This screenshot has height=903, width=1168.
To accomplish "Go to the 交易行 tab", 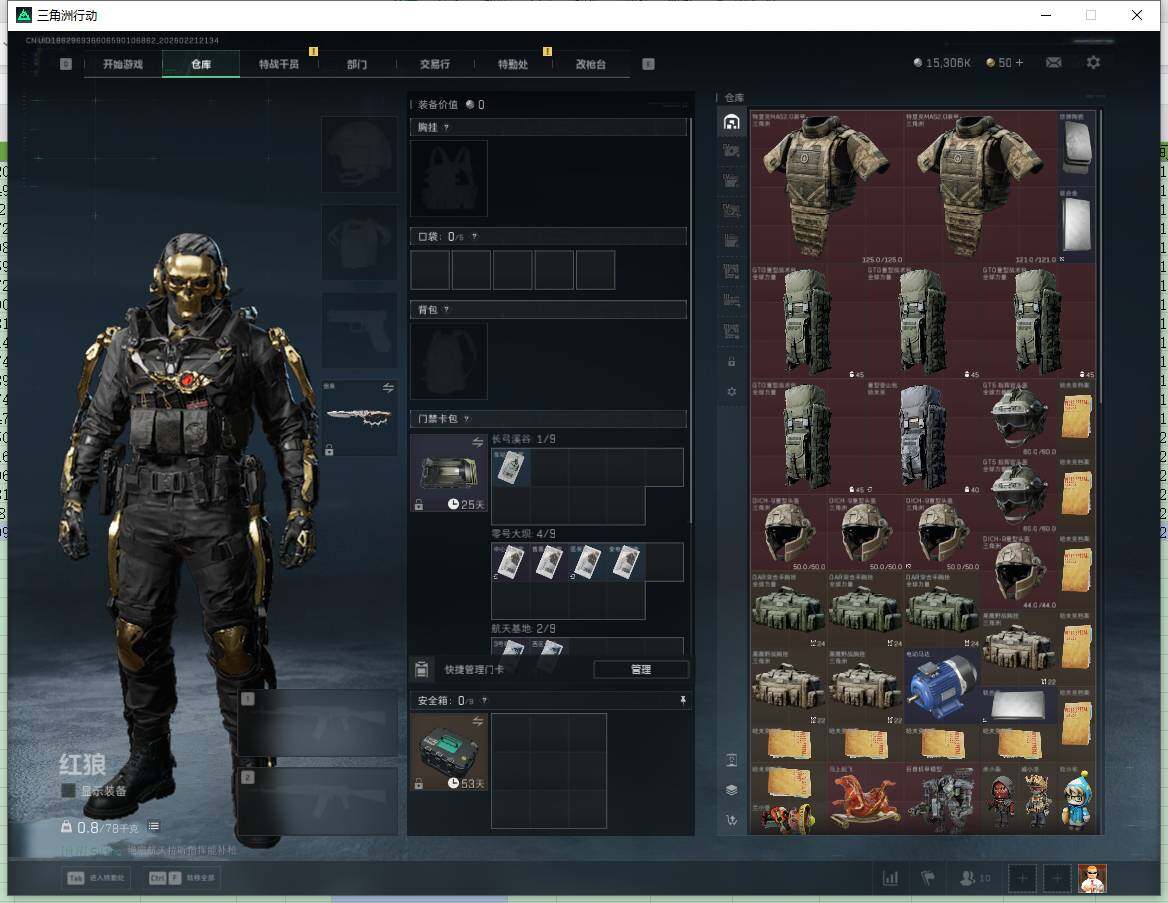I will point(435,64).
